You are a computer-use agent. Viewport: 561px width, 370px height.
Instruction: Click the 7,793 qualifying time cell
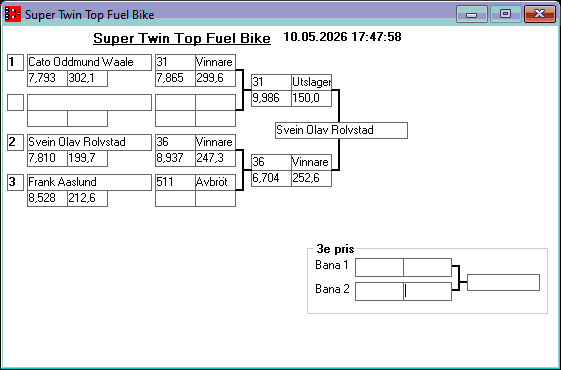click(47, 78)
